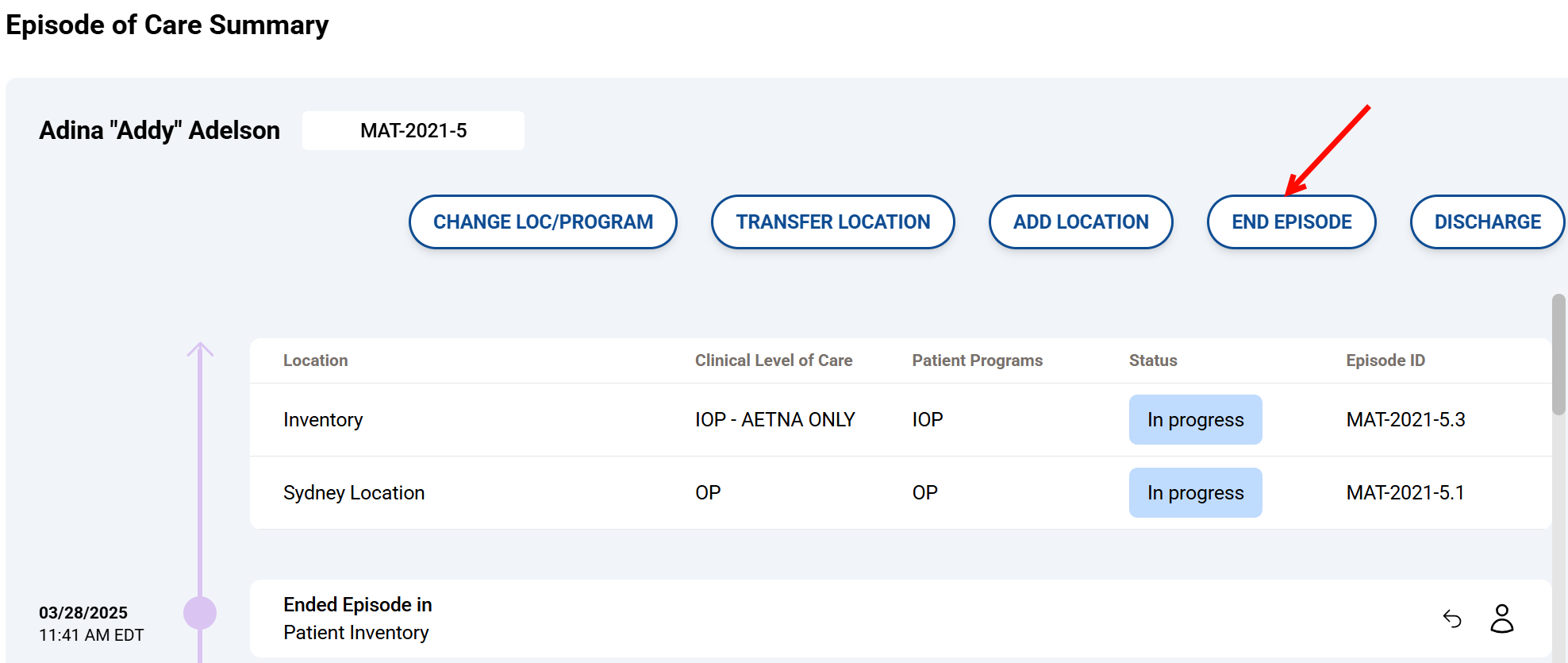Click In progress badge for Inventory row
Screen dimensions: 1568x663
pos(1195,420)
